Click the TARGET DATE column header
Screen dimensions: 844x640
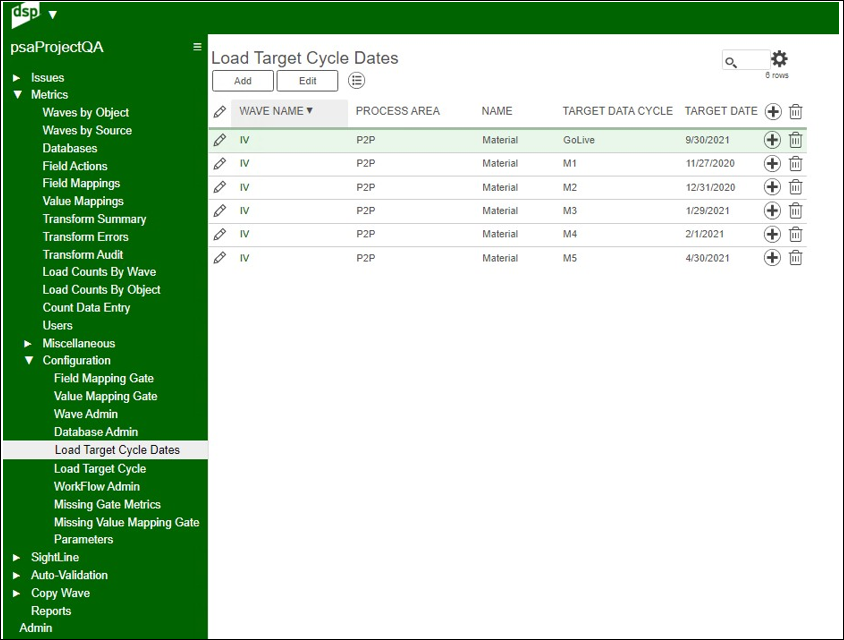tap(721, 111)
